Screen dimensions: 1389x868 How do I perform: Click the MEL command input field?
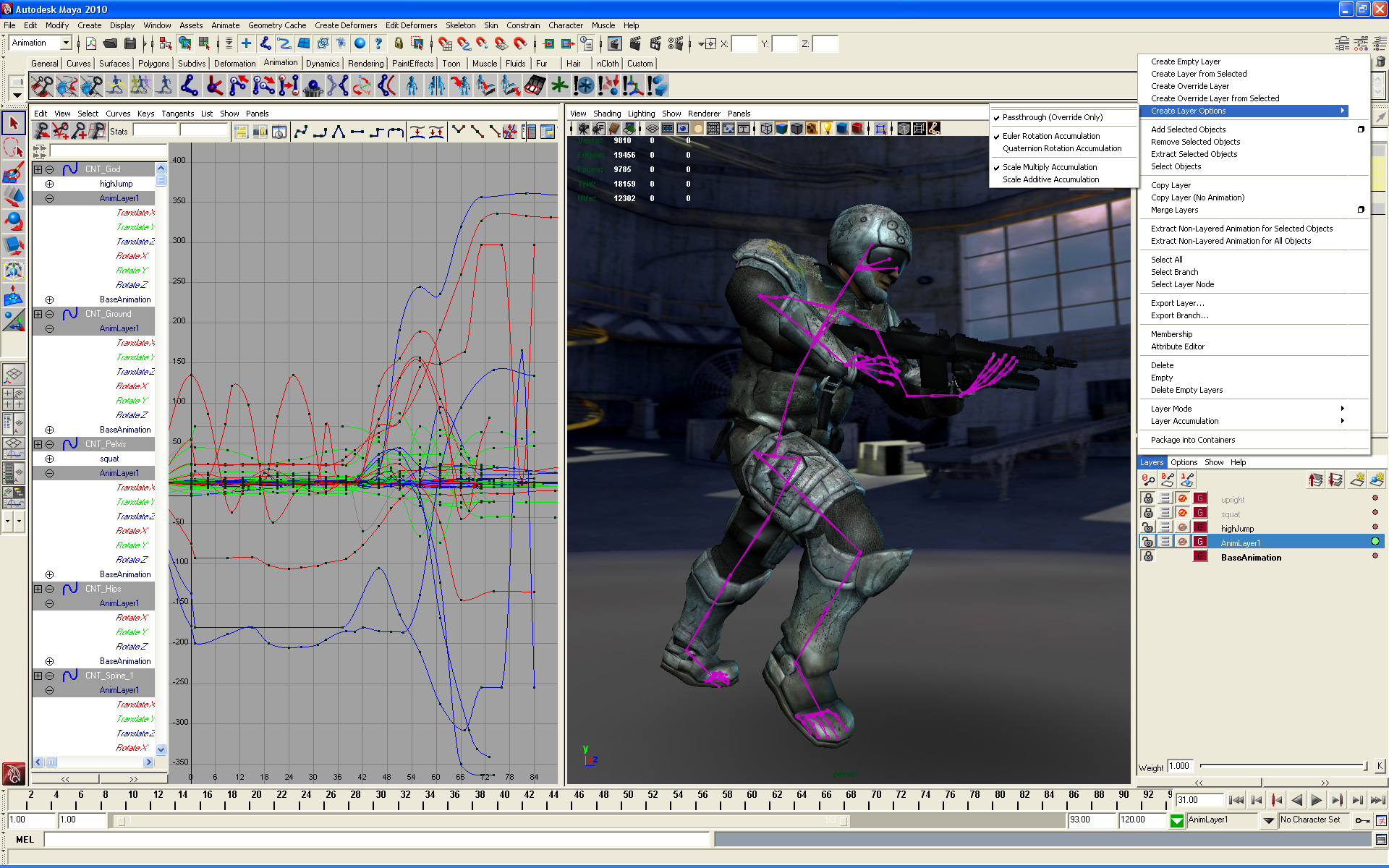pyautogui.click(x=376, y=839)
